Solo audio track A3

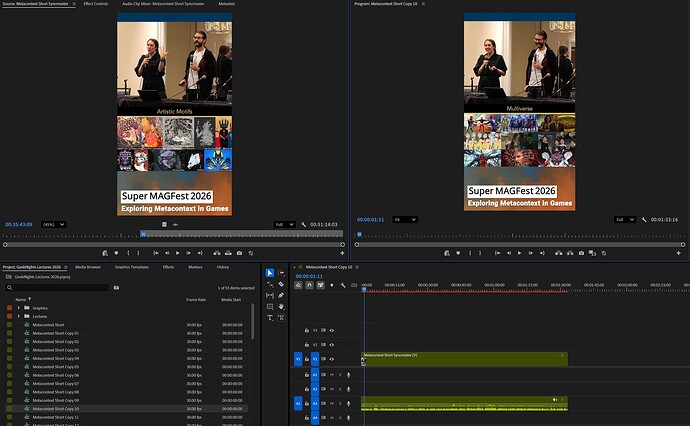point(340,404)
